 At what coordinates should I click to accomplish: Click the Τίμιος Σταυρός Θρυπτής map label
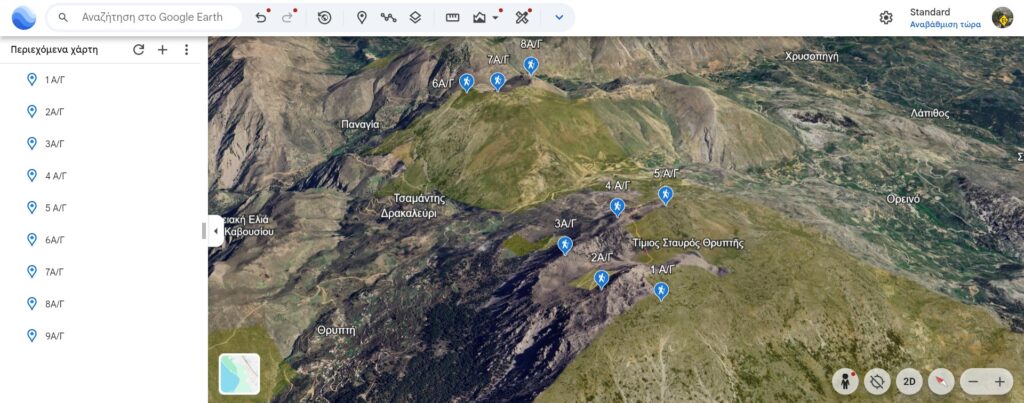click(x=688, y=243)
